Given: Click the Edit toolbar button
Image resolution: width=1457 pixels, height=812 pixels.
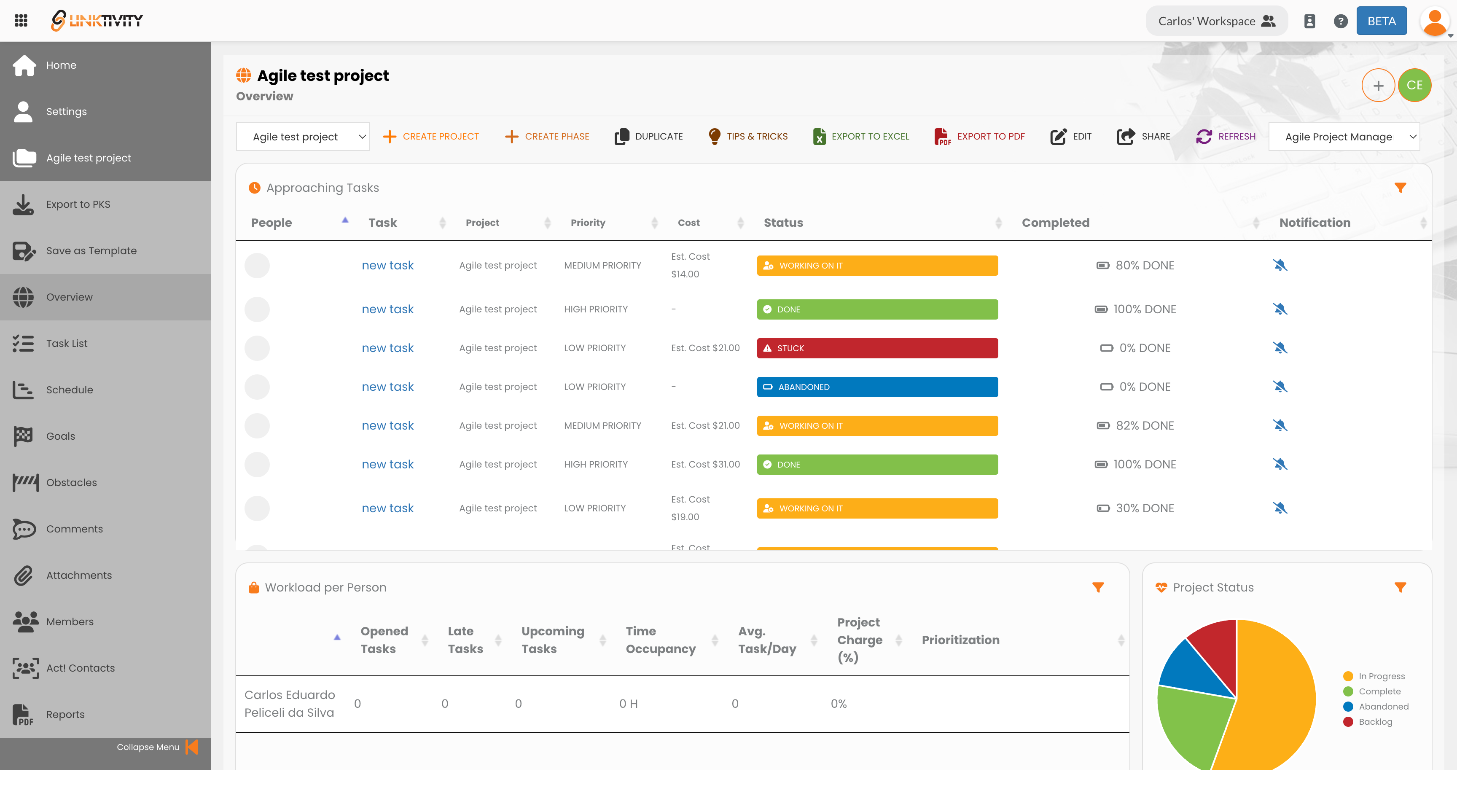Looking at the screenshot, I should (1071, 136).
